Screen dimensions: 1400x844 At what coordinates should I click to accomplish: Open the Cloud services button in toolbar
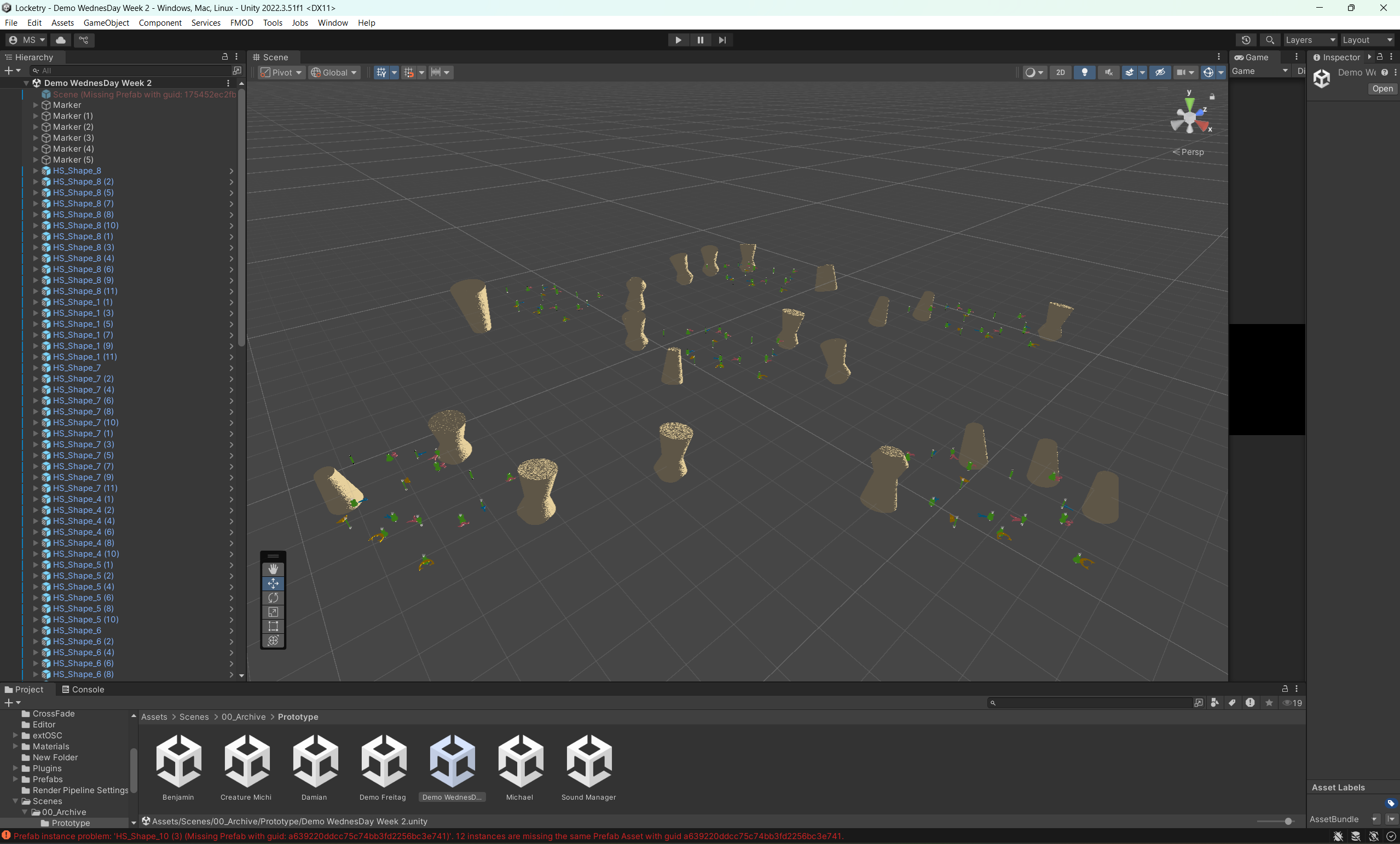tap(61, 40)
